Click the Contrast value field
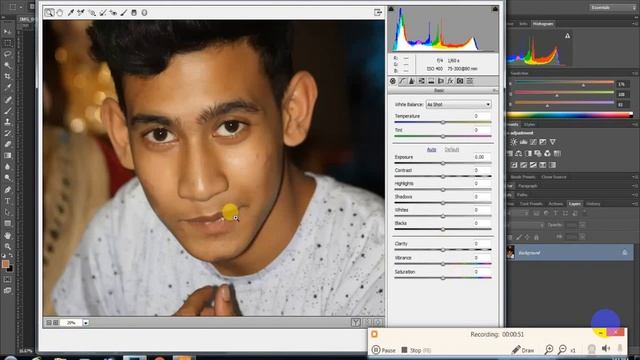The image size is (640, 360). [x=481, y=170]
